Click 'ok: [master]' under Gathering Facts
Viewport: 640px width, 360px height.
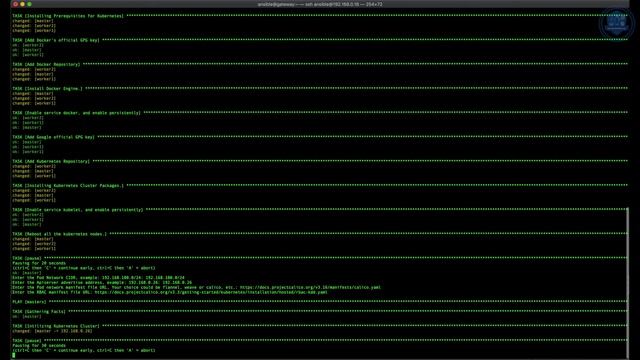27,316
